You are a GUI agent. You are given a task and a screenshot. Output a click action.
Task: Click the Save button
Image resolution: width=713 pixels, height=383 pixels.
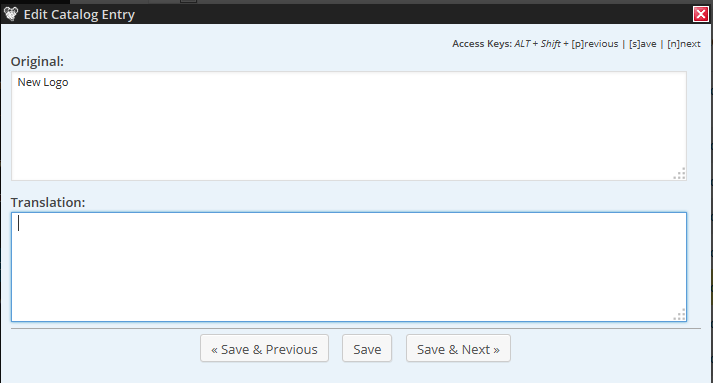[x=367, y=348]
